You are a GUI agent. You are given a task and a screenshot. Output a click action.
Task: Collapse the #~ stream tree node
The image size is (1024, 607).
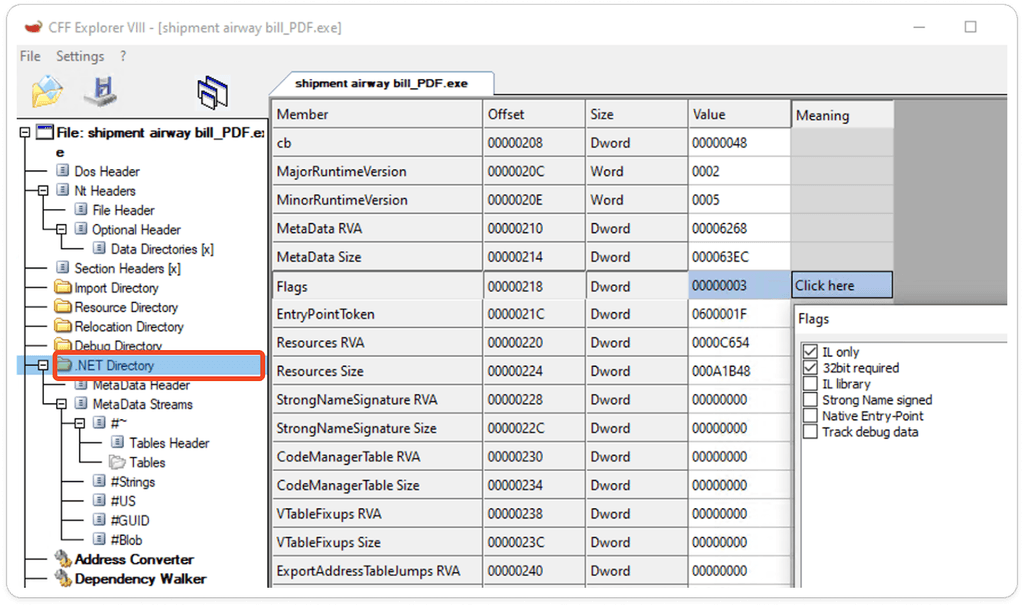[80, 423]
